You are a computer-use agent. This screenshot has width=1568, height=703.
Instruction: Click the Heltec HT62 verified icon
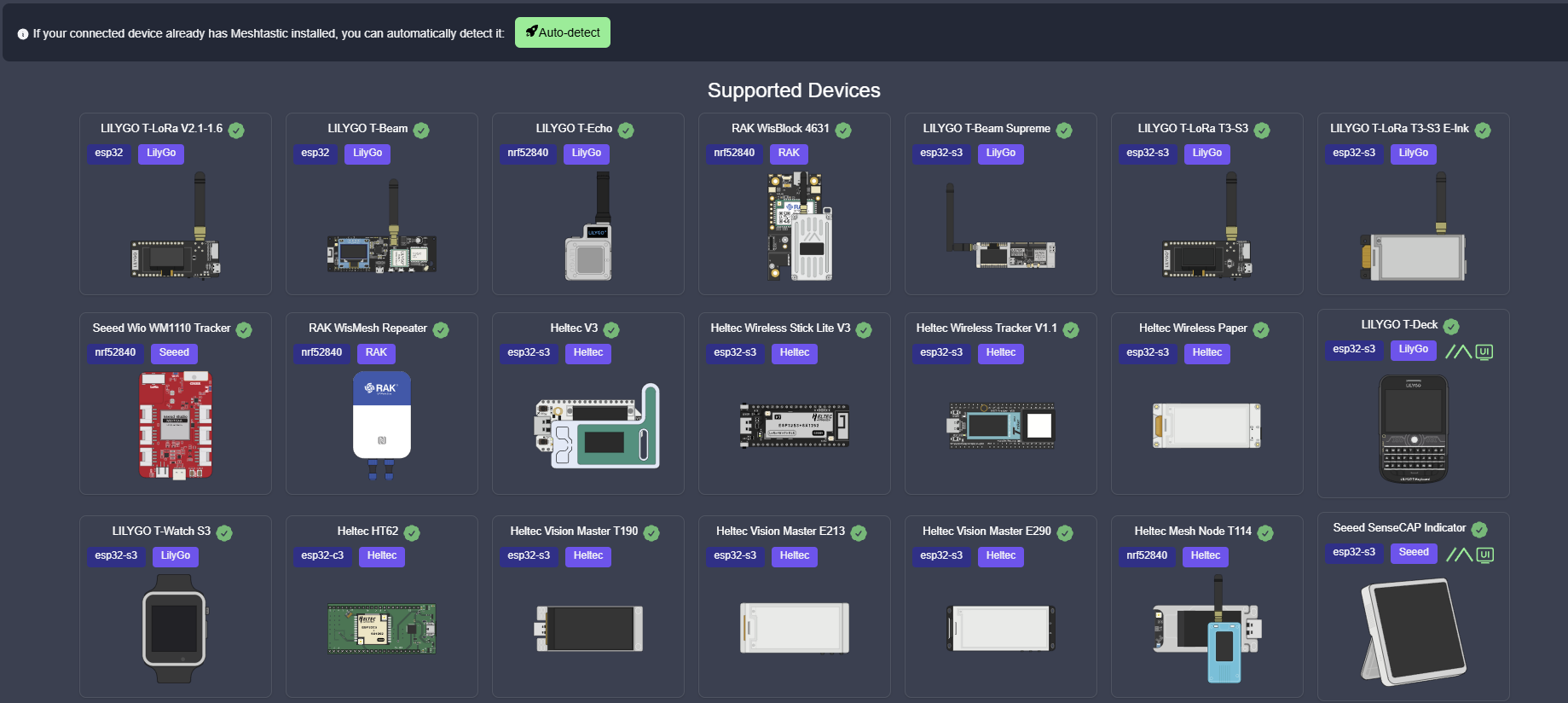[412, 533]
